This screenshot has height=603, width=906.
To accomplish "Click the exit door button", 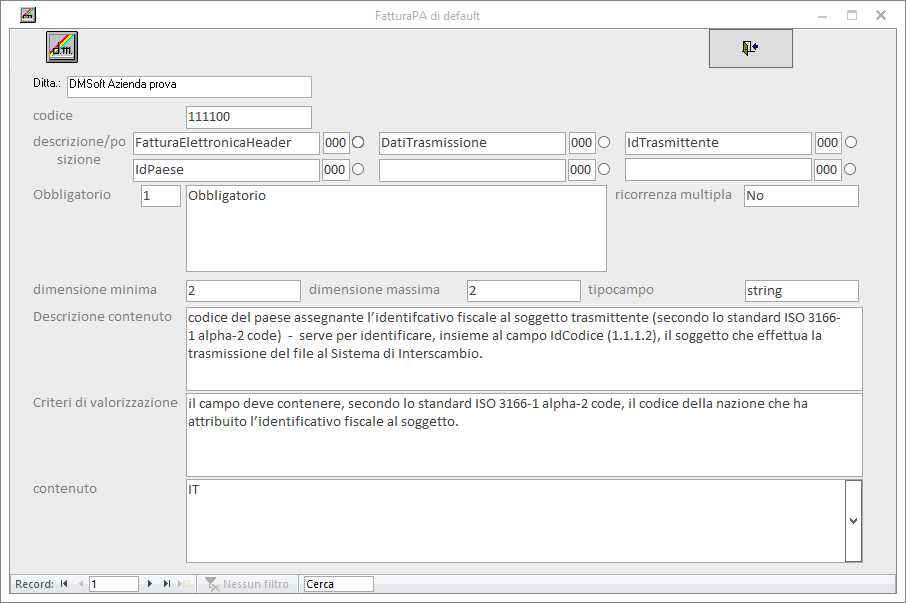I will click(x=751, y=48).
